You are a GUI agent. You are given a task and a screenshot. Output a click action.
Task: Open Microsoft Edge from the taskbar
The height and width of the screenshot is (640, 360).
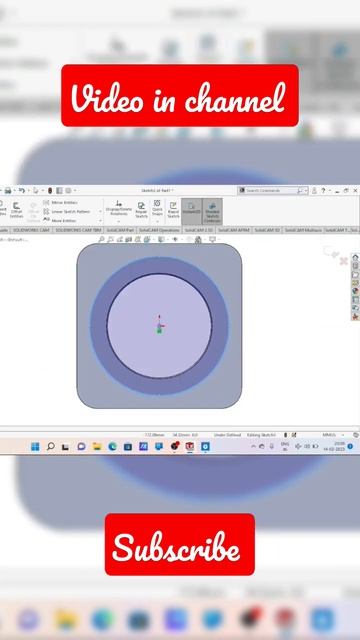(x=112, y=447)
